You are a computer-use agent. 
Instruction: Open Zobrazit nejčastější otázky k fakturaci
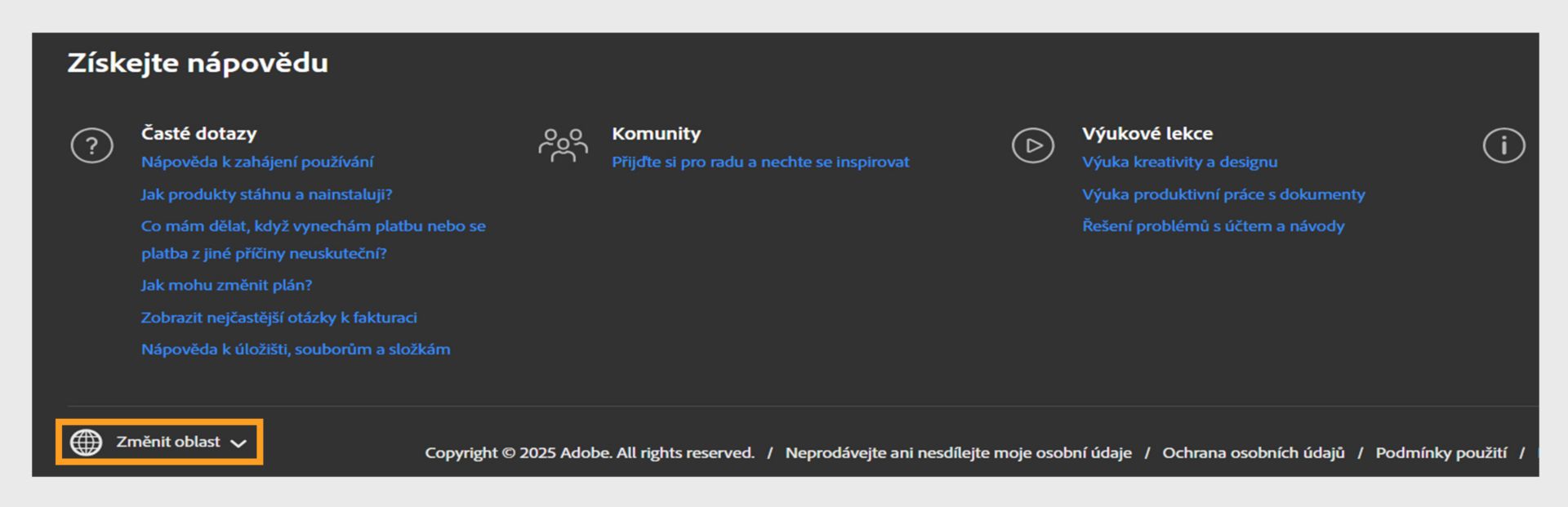278,318
